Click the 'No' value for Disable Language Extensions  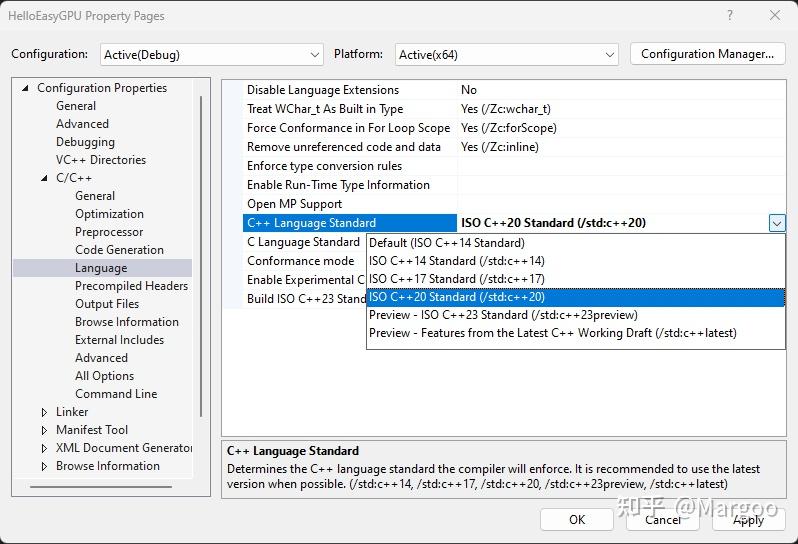469,90
